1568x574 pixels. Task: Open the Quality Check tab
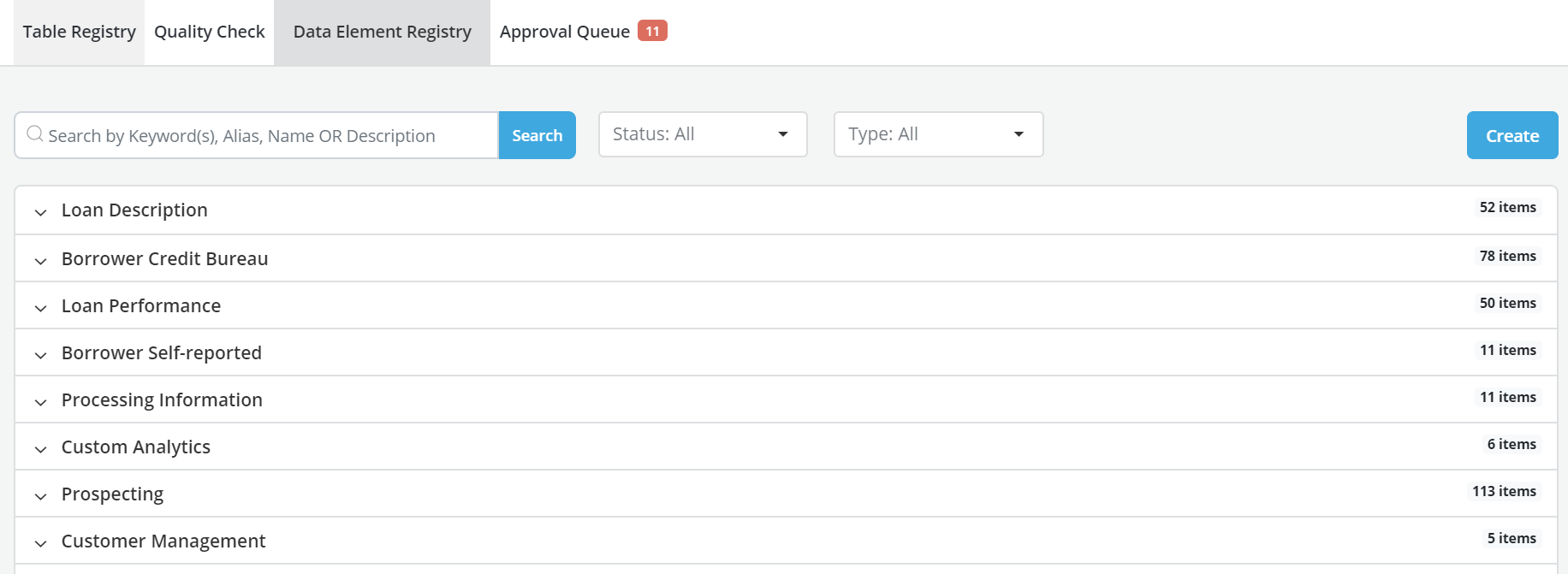coord(210,32)
